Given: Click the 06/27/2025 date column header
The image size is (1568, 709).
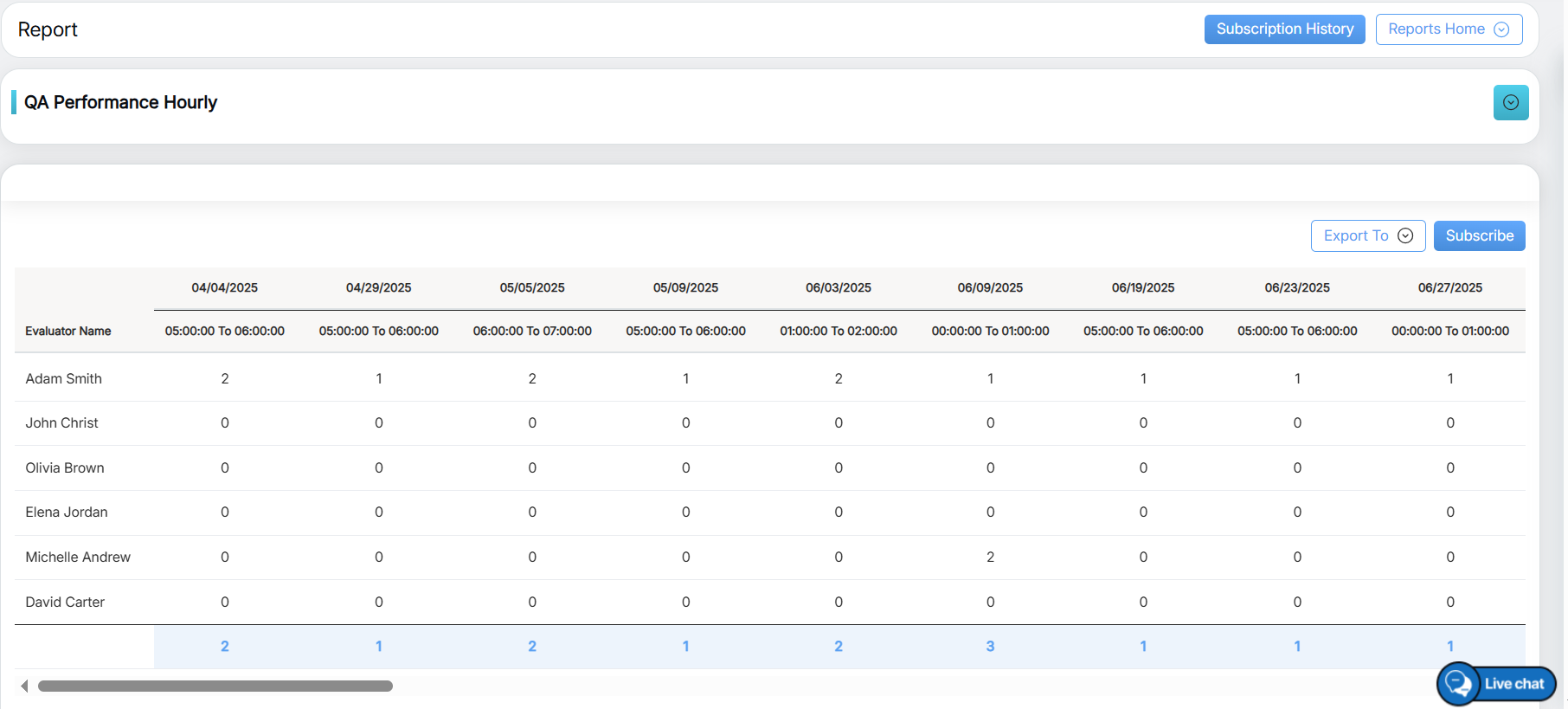Looking at the screenshot, I should pyautogui.click(x=1449, y=288).
